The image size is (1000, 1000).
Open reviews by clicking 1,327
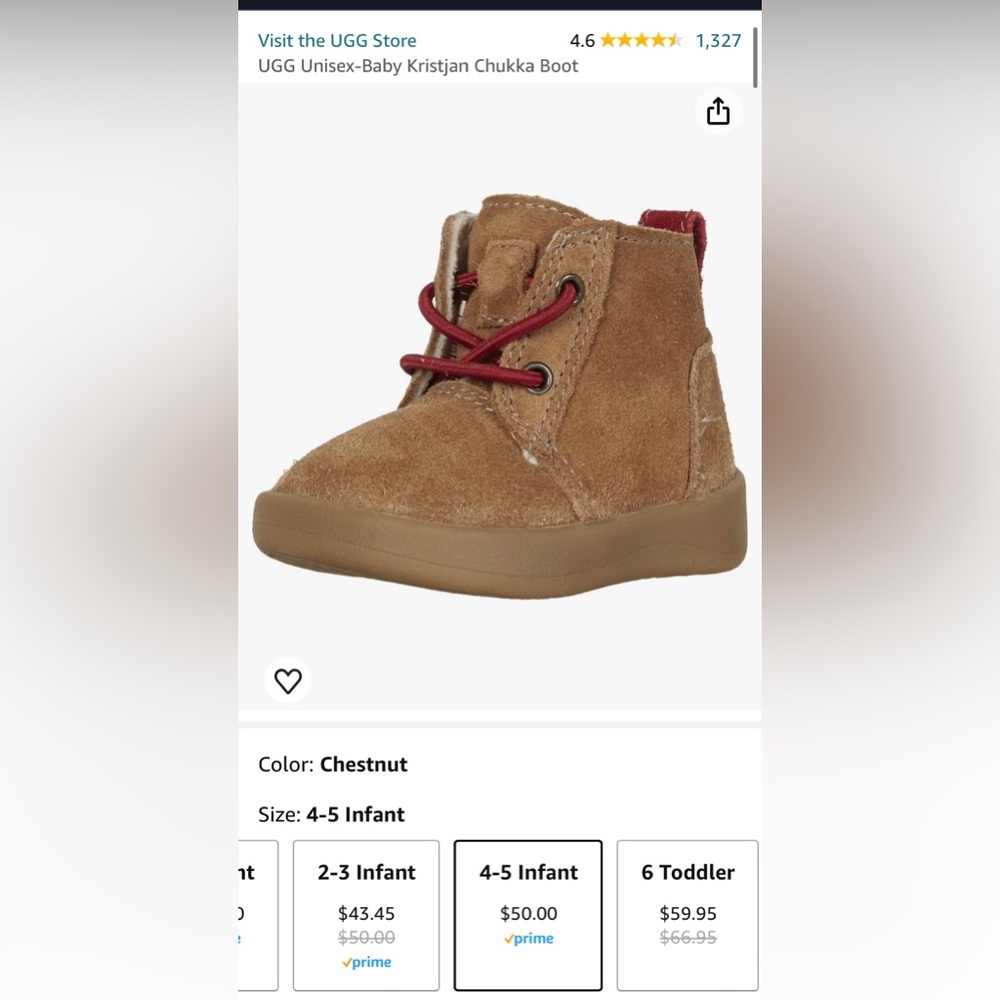point(717,40)
